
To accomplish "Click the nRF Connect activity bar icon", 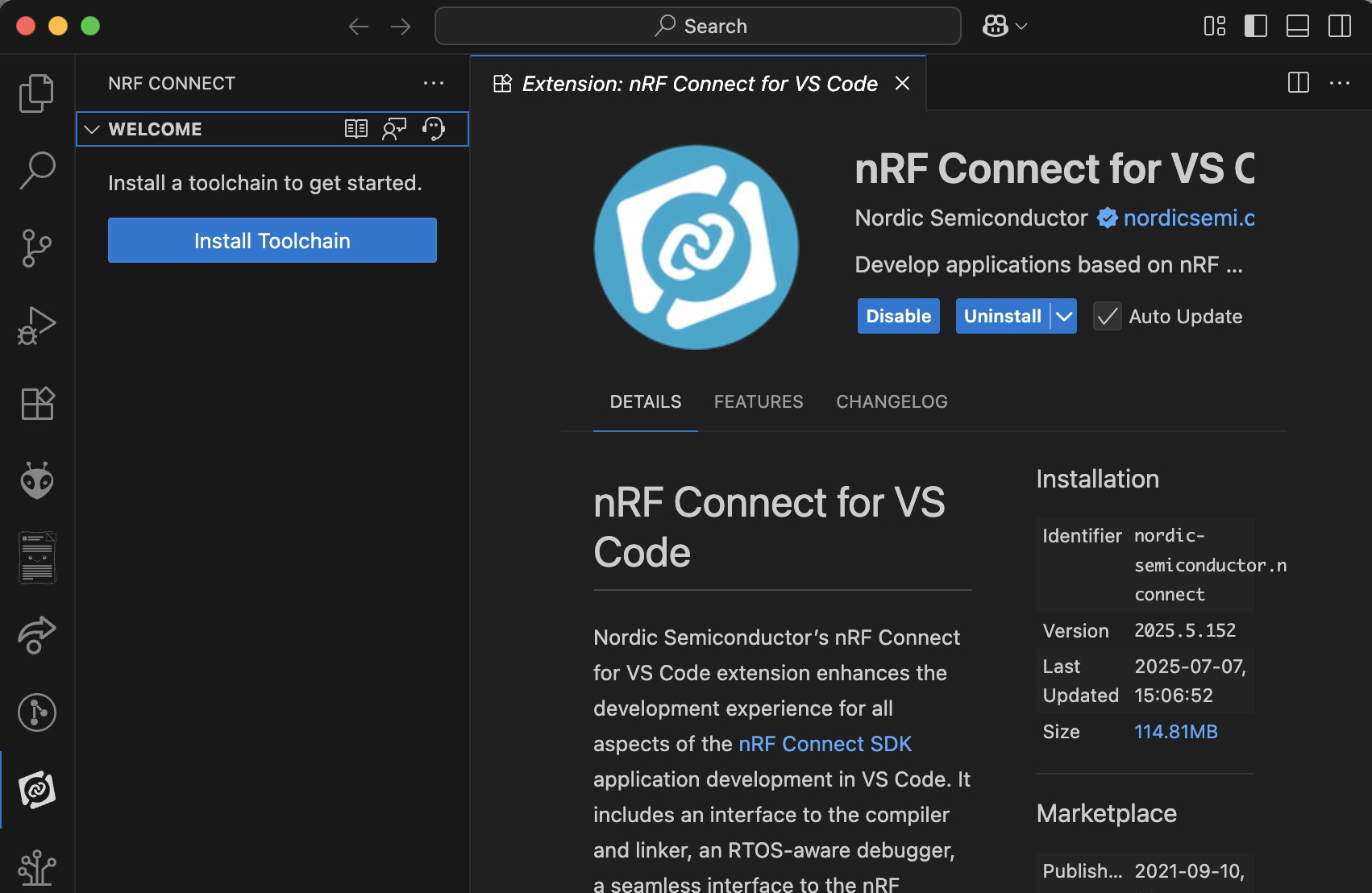I will [x=36, y=790].
